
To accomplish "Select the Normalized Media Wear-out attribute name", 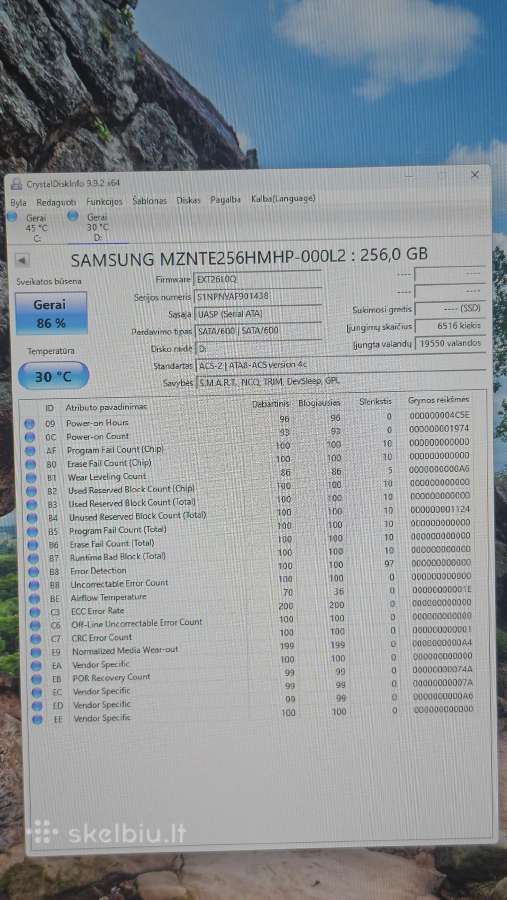I will 125,651.
